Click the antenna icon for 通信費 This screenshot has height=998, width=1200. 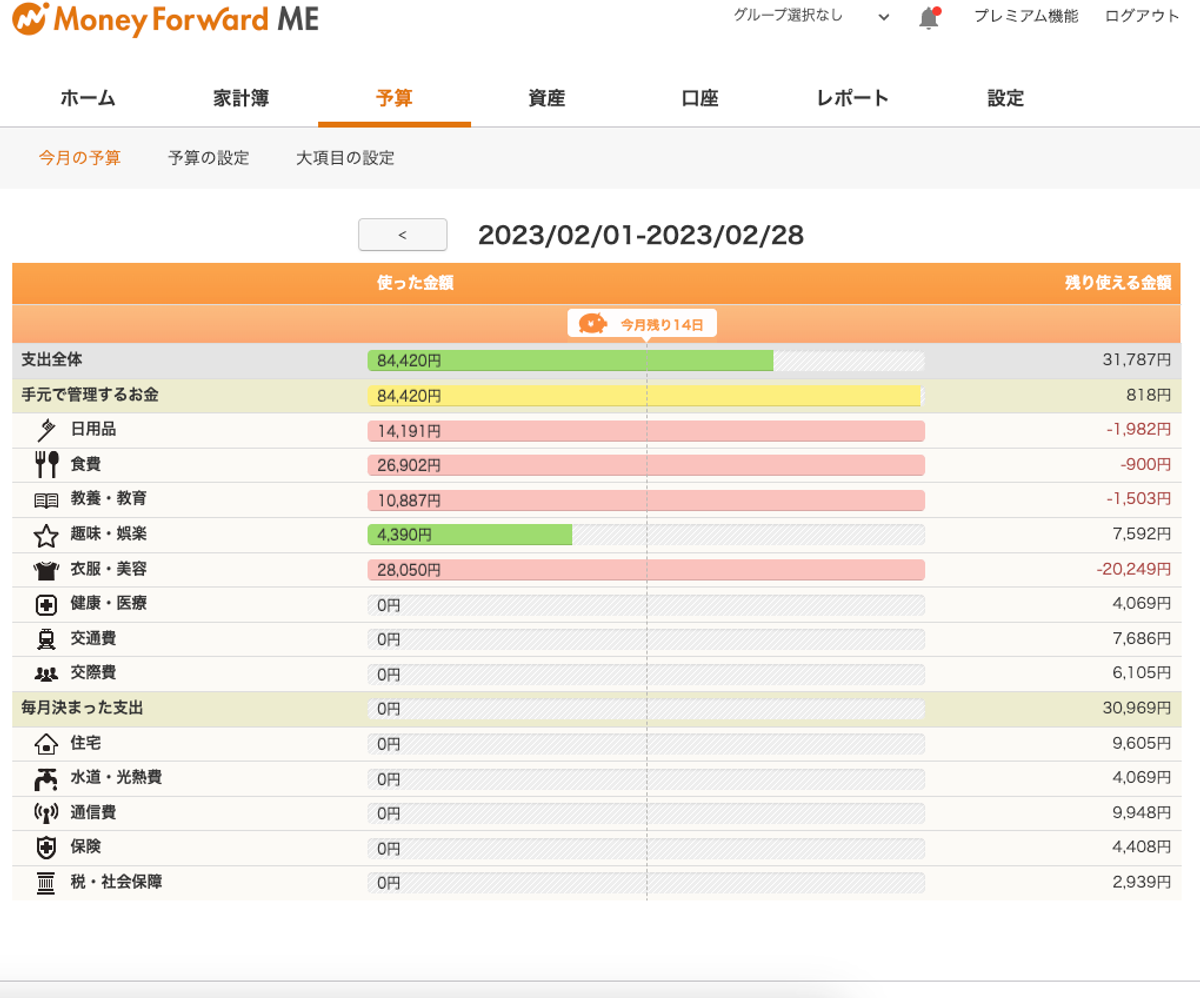(x=45, y=813)
